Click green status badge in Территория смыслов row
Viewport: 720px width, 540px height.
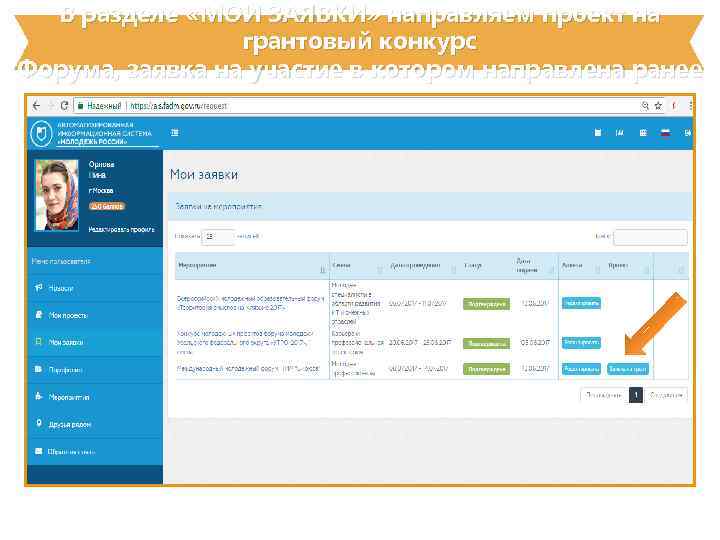coord(486,304)
